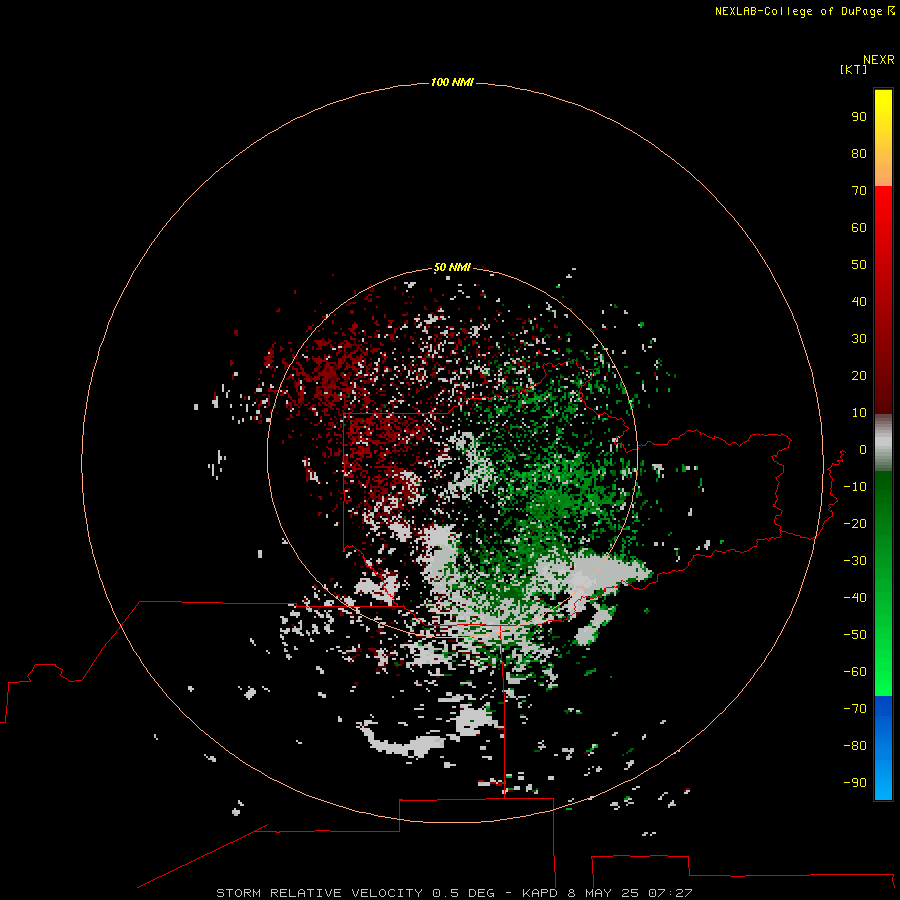This screenshot has width=900, height=900.
Task: Click the 60 value on velocity scale
Action: [859, 228]
